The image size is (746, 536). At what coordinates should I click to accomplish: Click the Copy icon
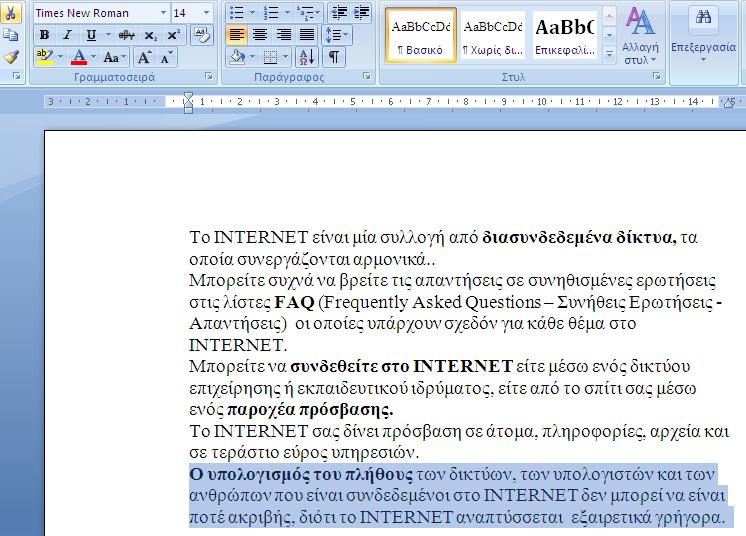(x=10, y=35)
